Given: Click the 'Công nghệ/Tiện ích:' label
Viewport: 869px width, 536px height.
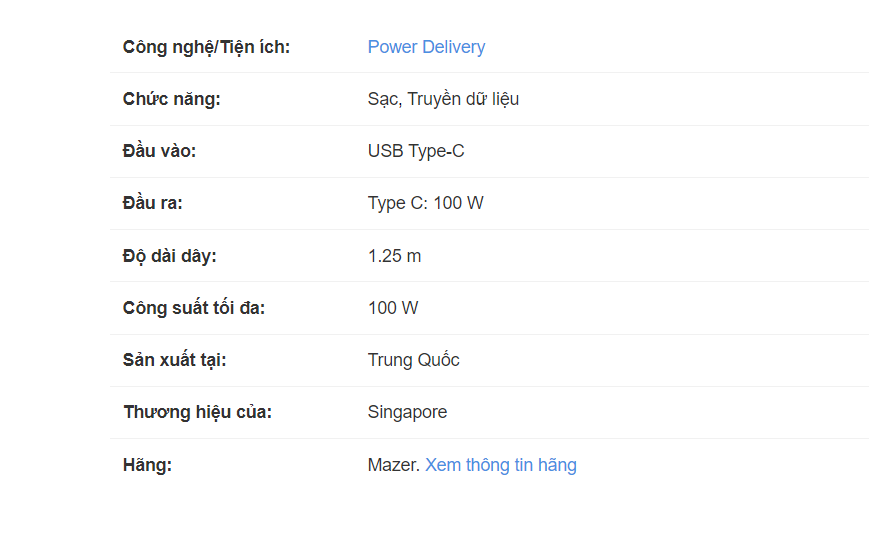Looking at the screenshot, I should click(x=206, y=47).
